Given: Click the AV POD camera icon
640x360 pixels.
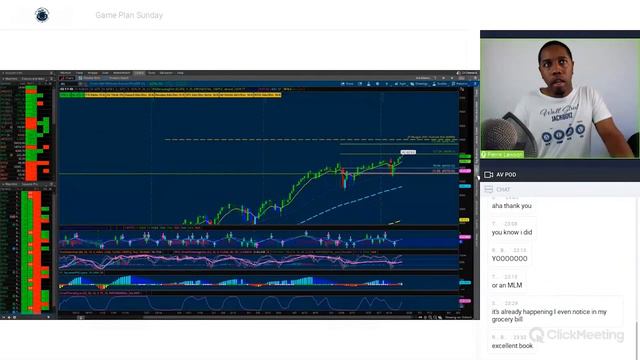Looking at the screenshot, I should click(488, 175).
